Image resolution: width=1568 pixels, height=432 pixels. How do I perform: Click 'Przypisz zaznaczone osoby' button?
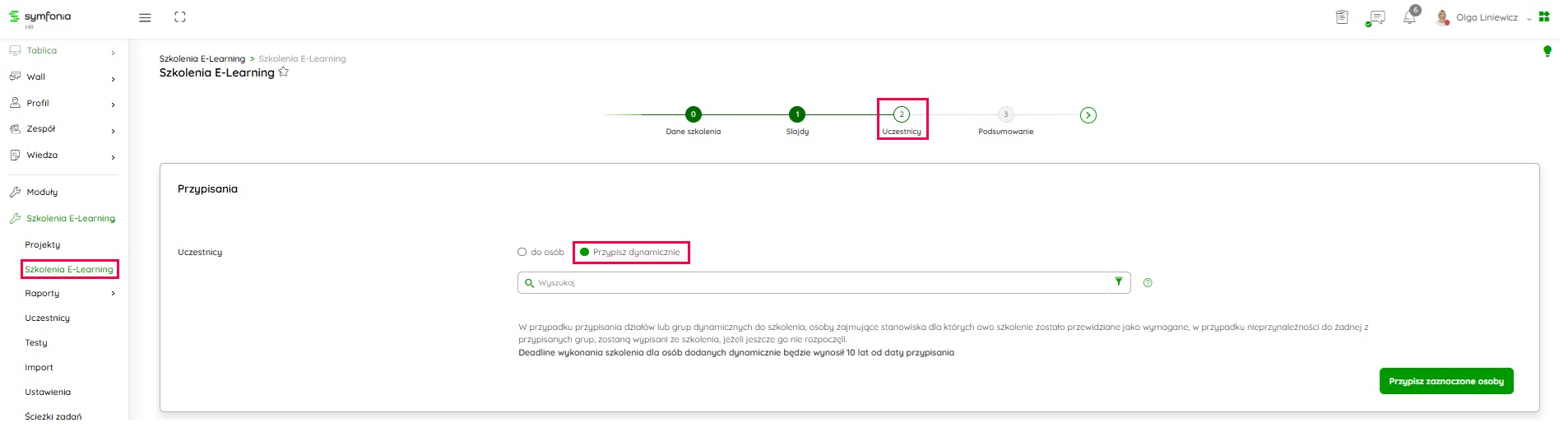tap(1445, 381)
